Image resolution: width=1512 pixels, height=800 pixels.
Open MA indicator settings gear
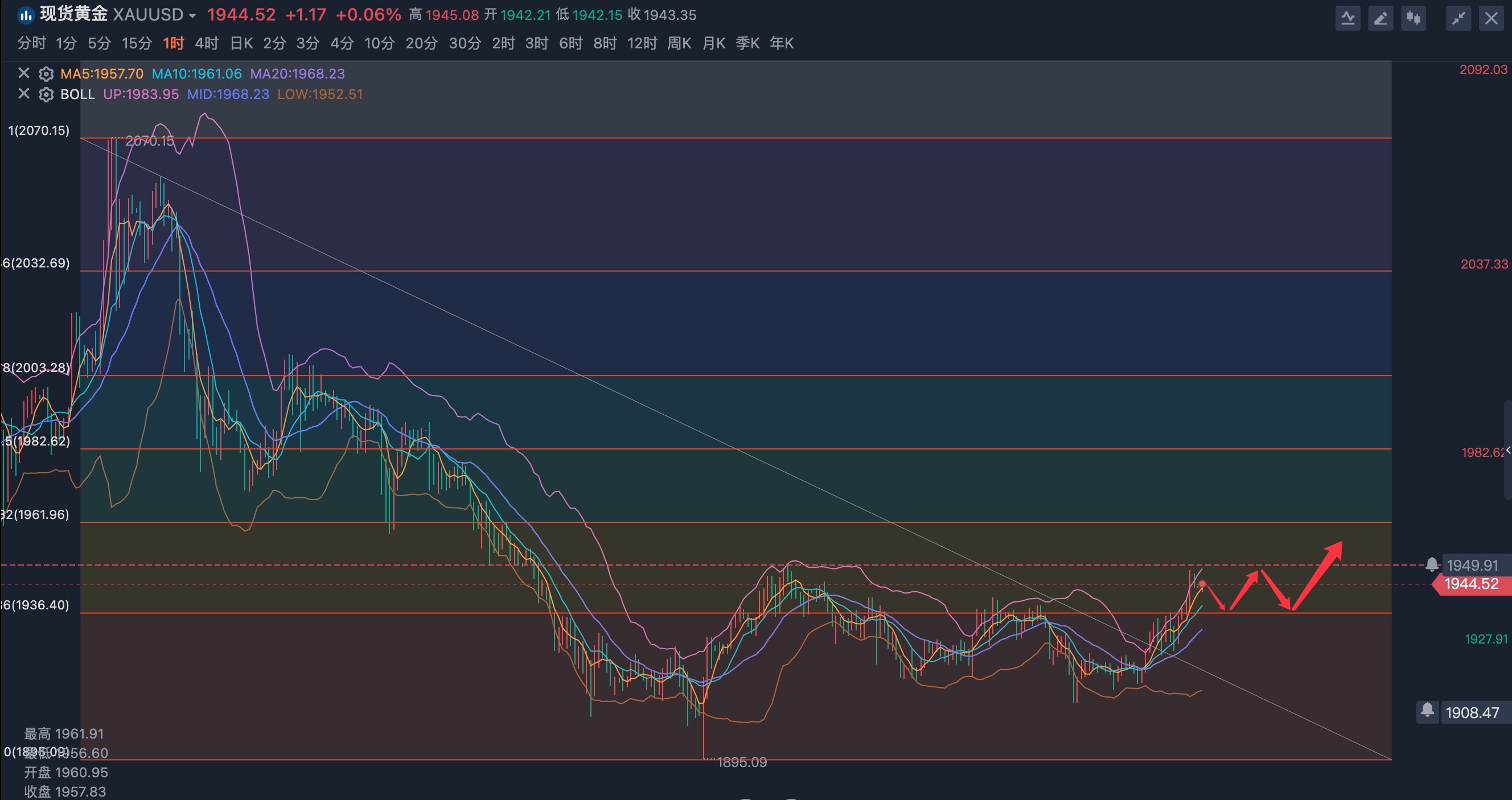coord(46,74)
